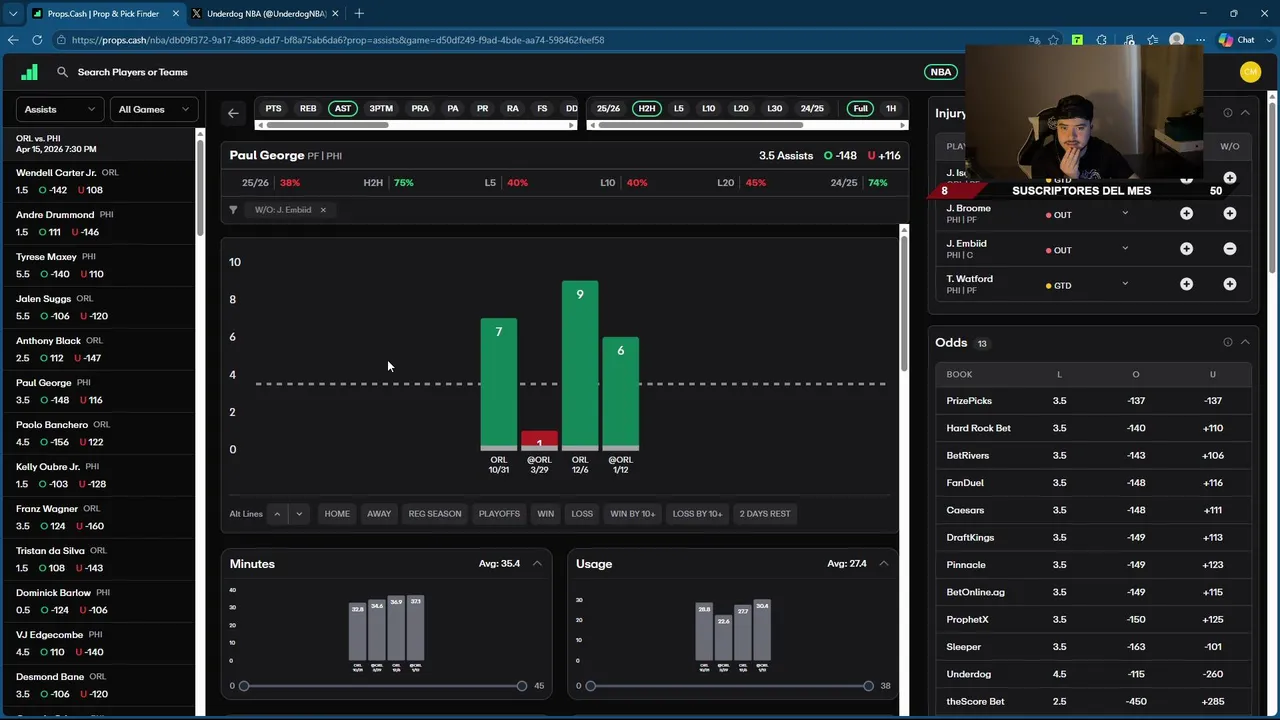
Task: Click the filter funnel icon
Action: coord(233,210)
